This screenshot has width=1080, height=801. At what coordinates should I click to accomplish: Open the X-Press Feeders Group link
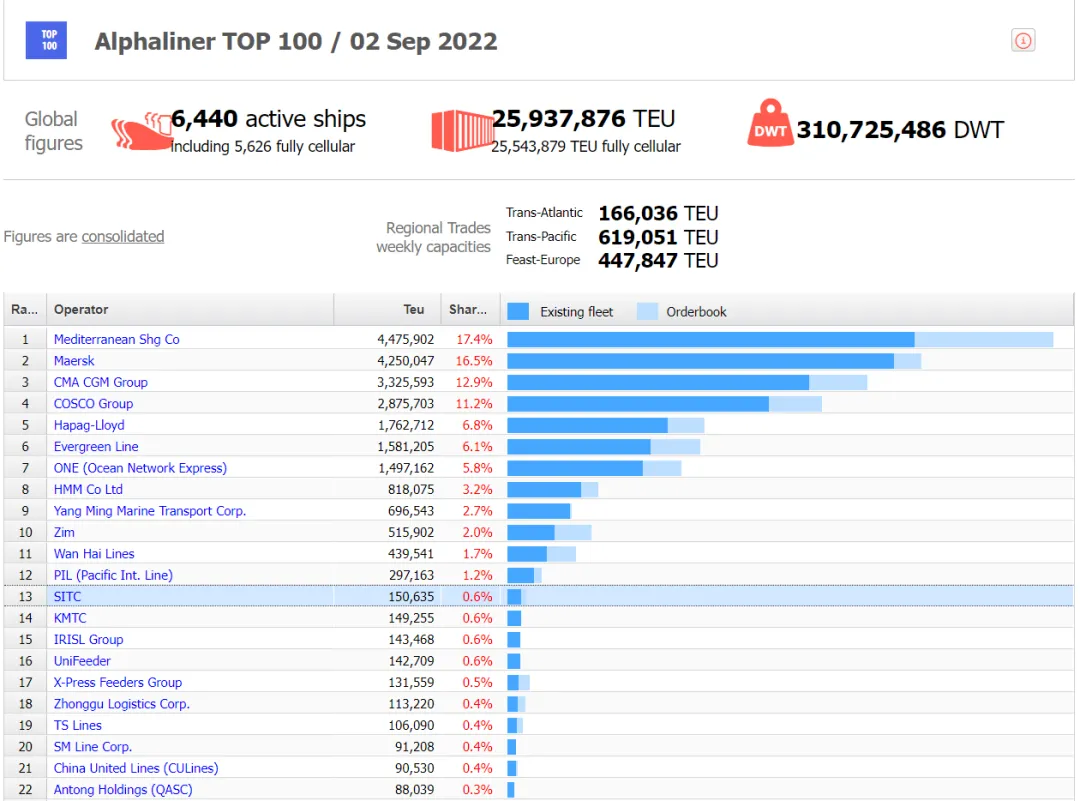click(x=118, y=682)
